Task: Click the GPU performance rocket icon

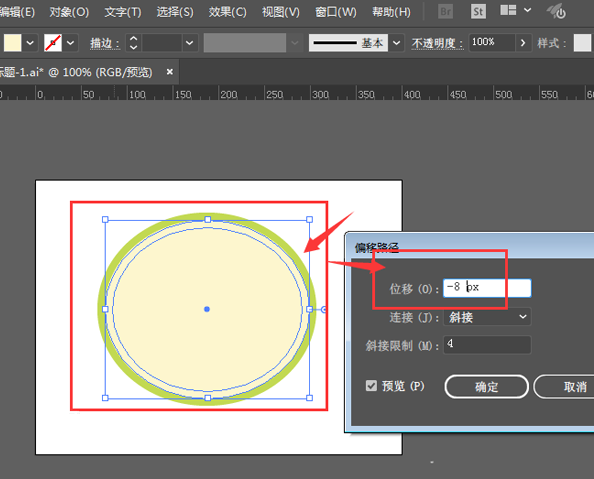Action: point(556,11)
